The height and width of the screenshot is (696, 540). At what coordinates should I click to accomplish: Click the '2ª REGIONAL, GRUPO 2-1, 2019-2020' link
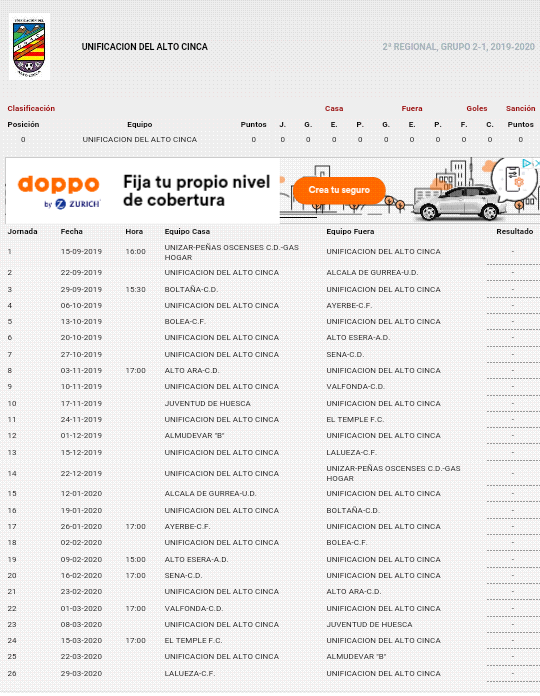coord(458,47)
